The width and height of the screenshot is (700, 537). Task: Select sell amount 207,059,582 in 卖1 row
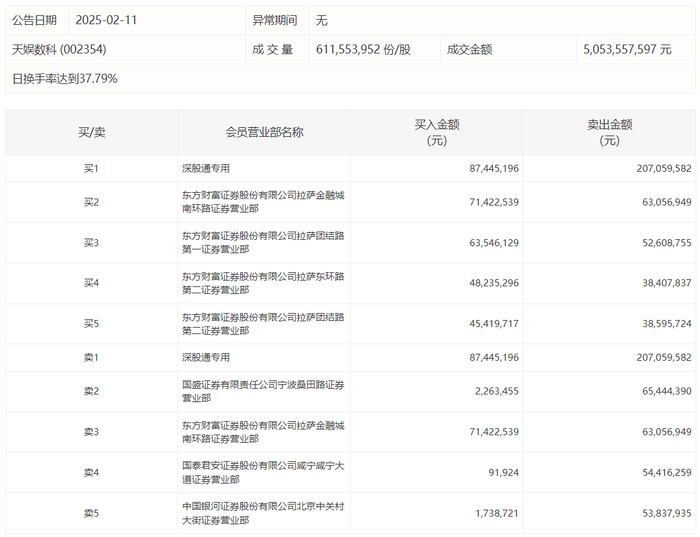[664, 357]
